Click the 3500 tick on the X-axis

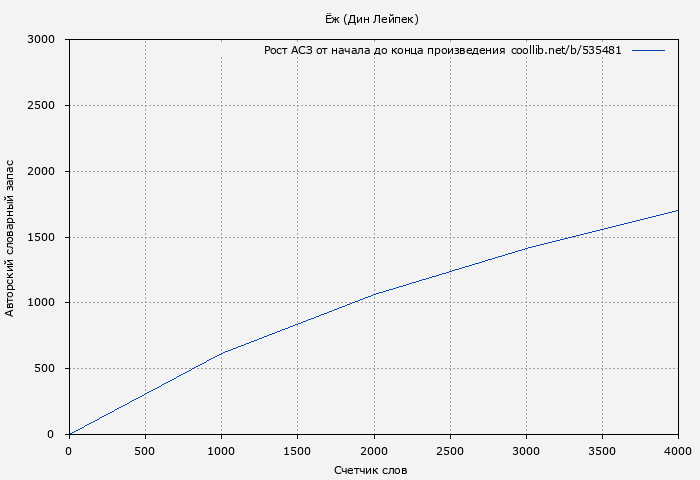[601, 451]
